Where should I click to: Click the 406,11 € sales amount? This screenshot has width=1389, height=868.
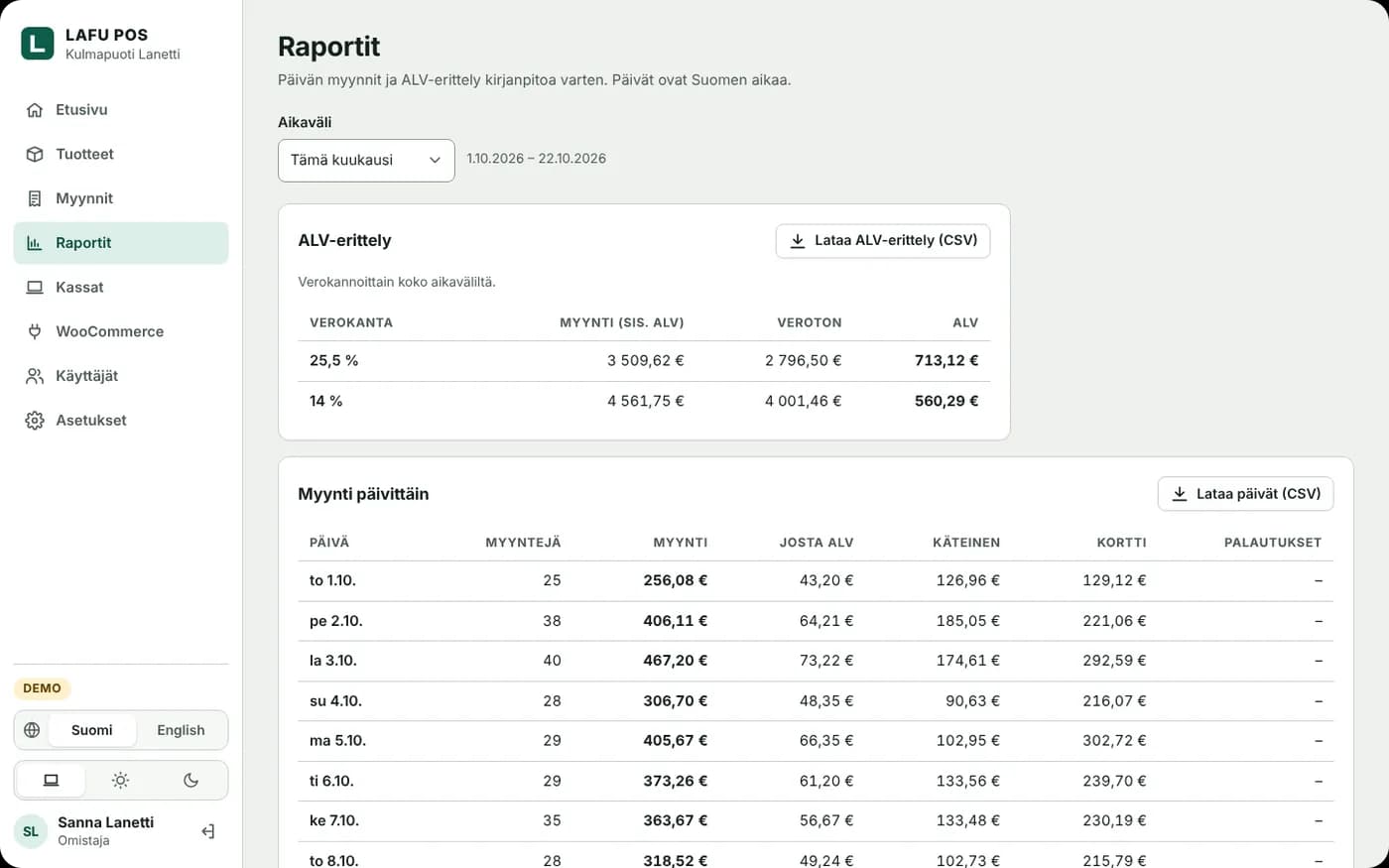tap(676, 621)
